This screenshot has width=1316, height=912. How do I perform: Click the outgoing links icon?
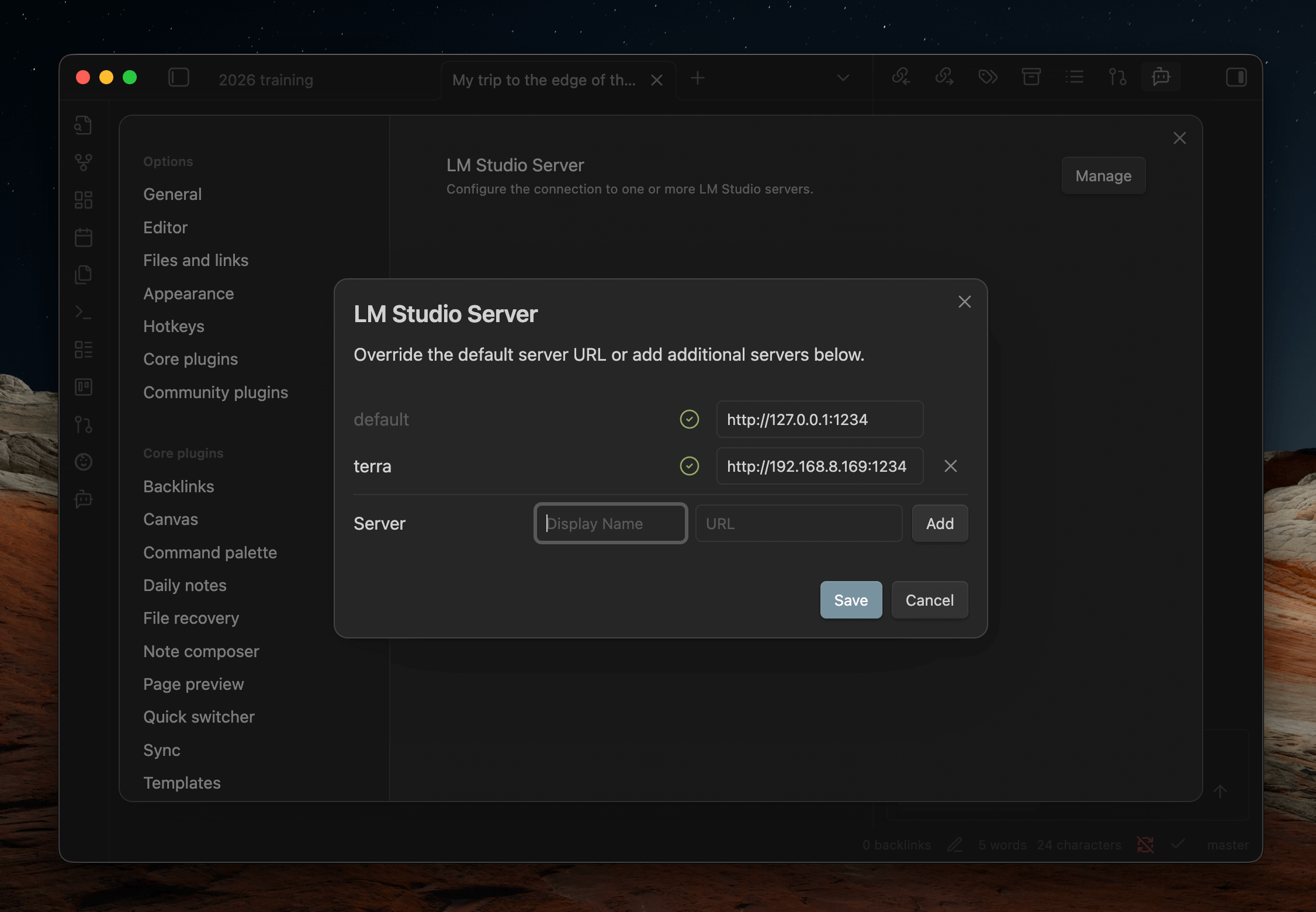pos(944,78)
